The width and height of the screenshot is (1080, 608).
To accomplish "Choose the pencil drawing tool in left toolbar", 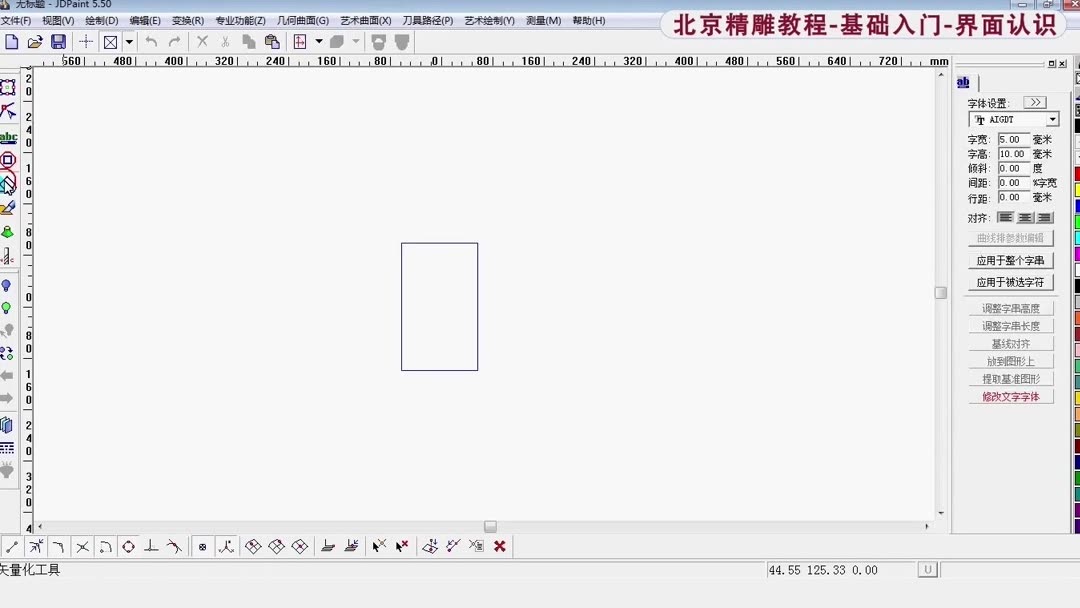I will [11, 209].
